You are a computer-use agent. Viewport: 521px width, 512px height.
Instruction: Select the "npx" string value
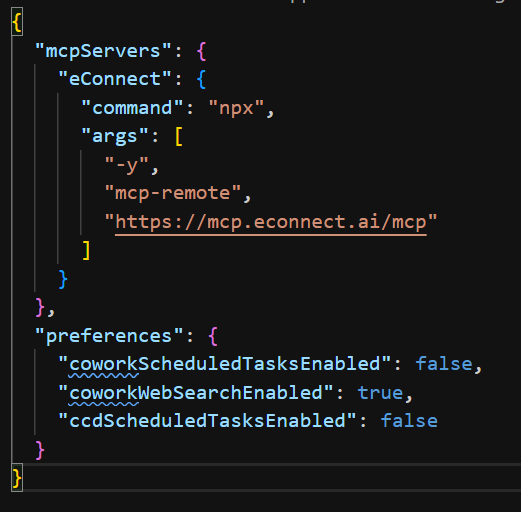(236, 108)
